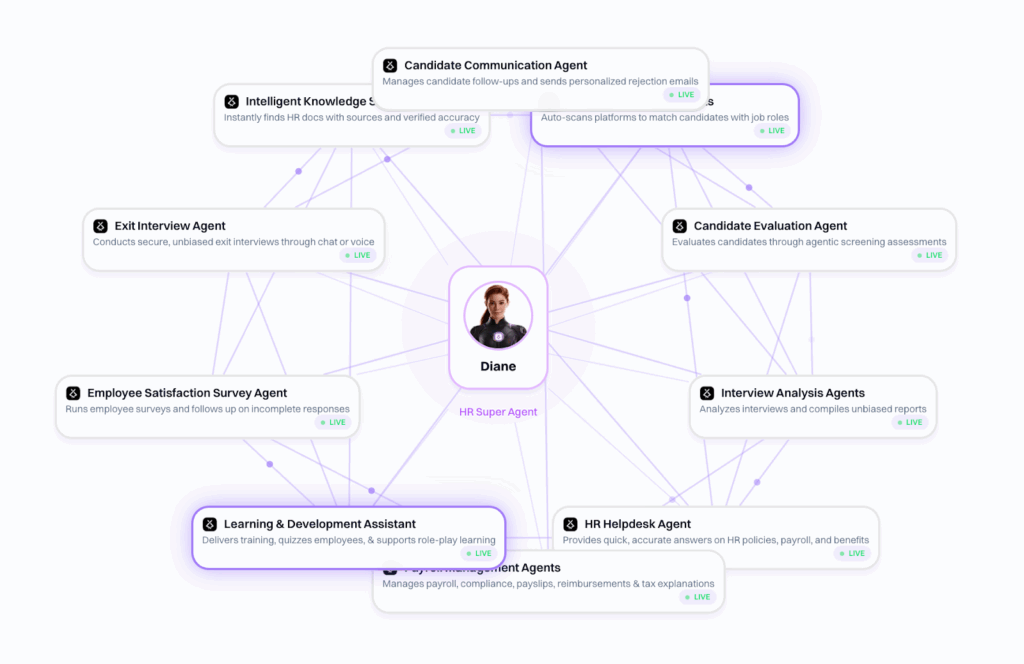Click the HR Helpdesk Agent icon
Screen dimensions: 1024x664
570,525
